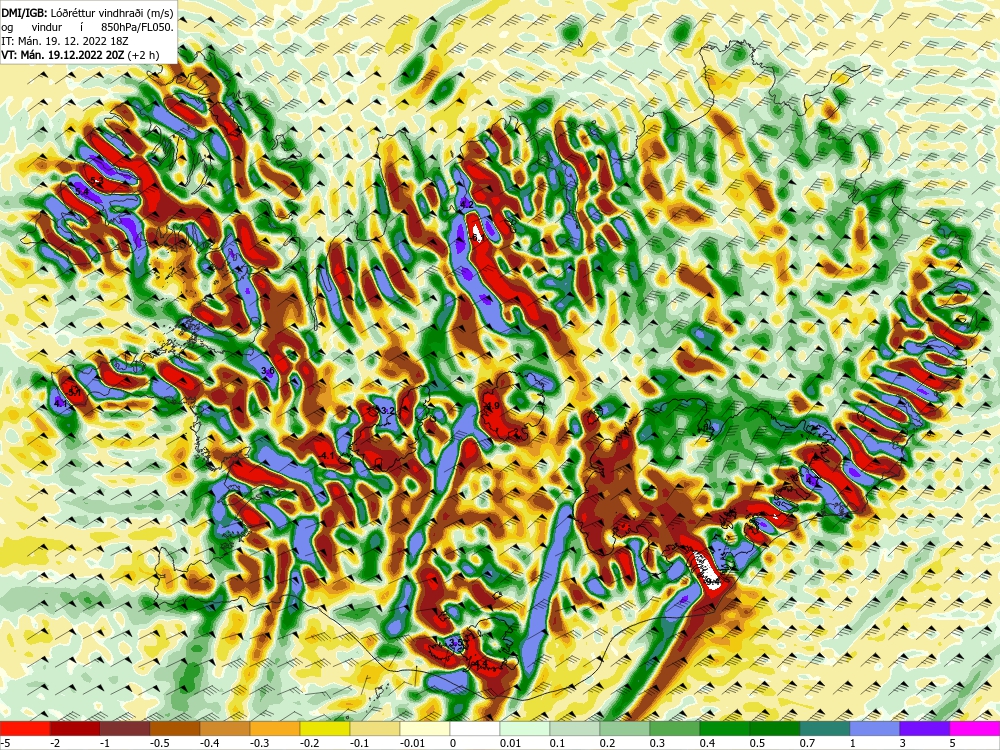Click the soft green swatch between 0.2 and 0.3
This screenshot has width=1000, height=750.
(625, 728)
